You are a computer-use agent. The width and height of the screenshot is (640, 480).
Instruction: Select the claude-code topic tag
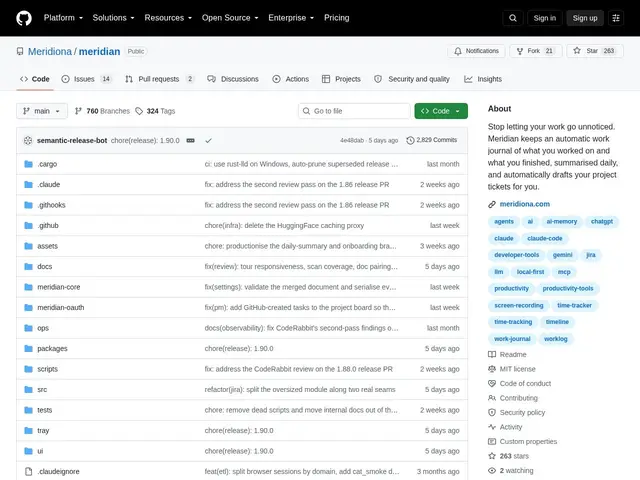click(x=544, y=238)
